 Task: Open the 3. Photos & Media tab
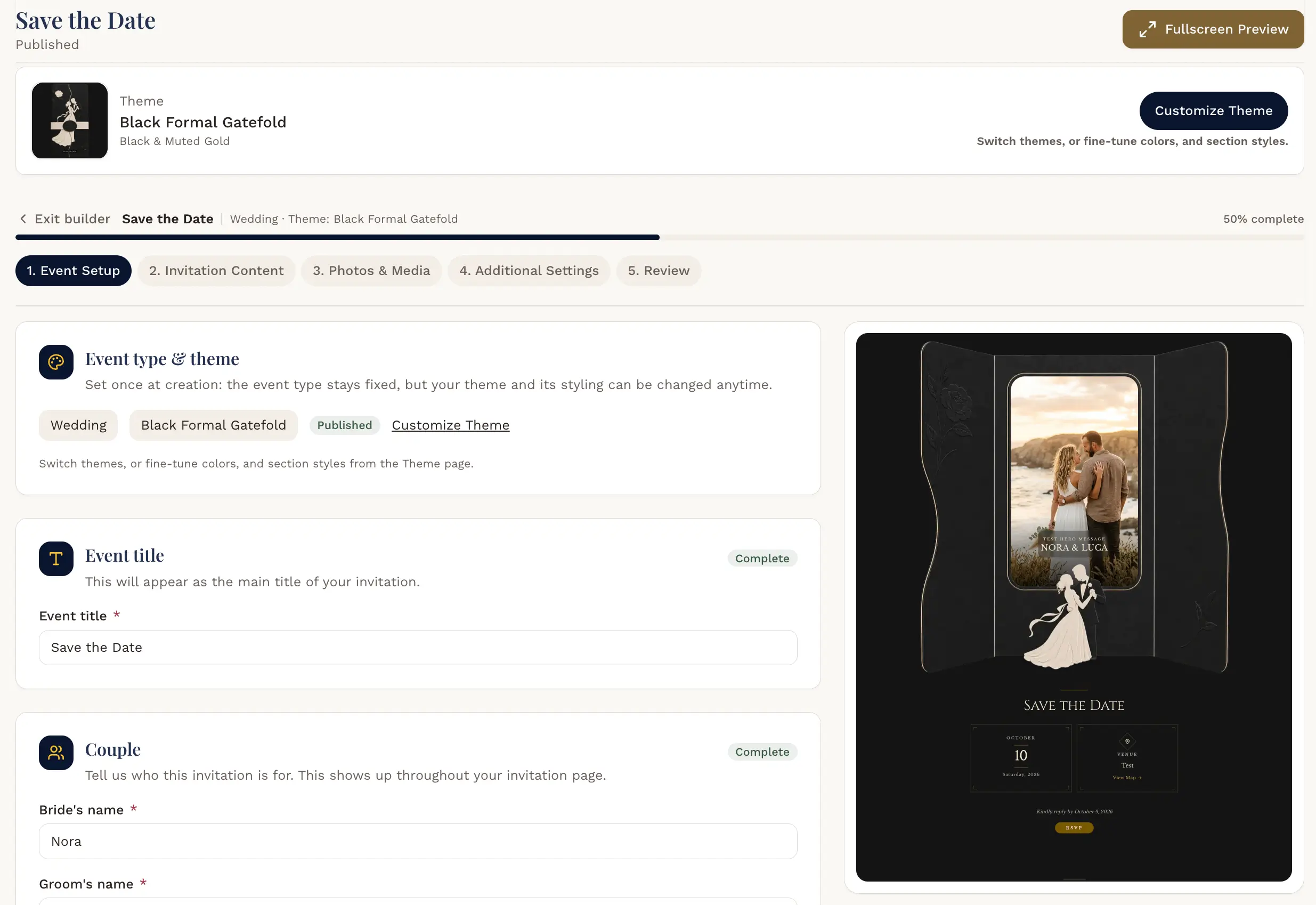(371, 270)
